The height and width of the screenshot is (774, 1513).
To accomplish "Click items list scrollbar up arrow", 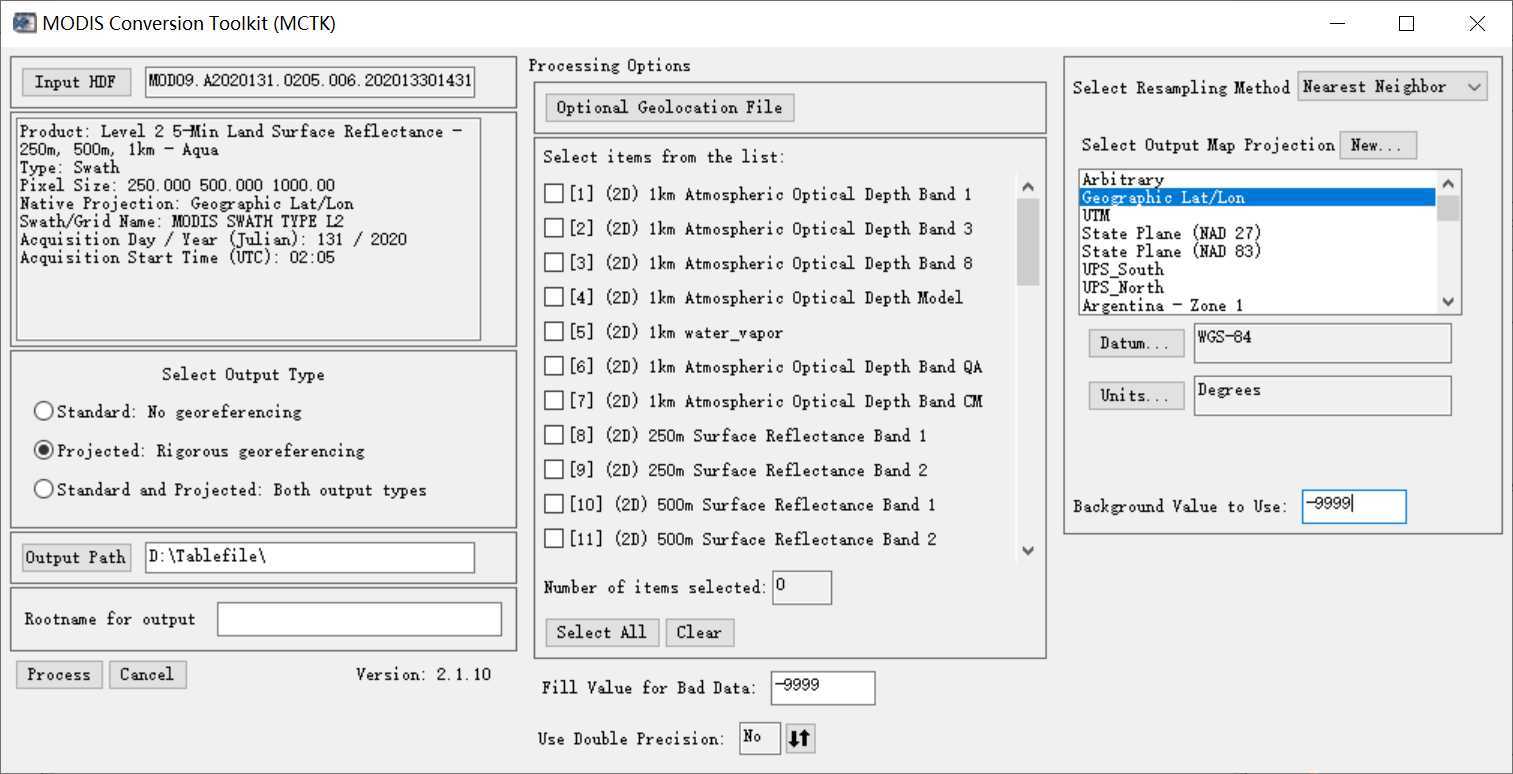I will [x=1028, y=187].
